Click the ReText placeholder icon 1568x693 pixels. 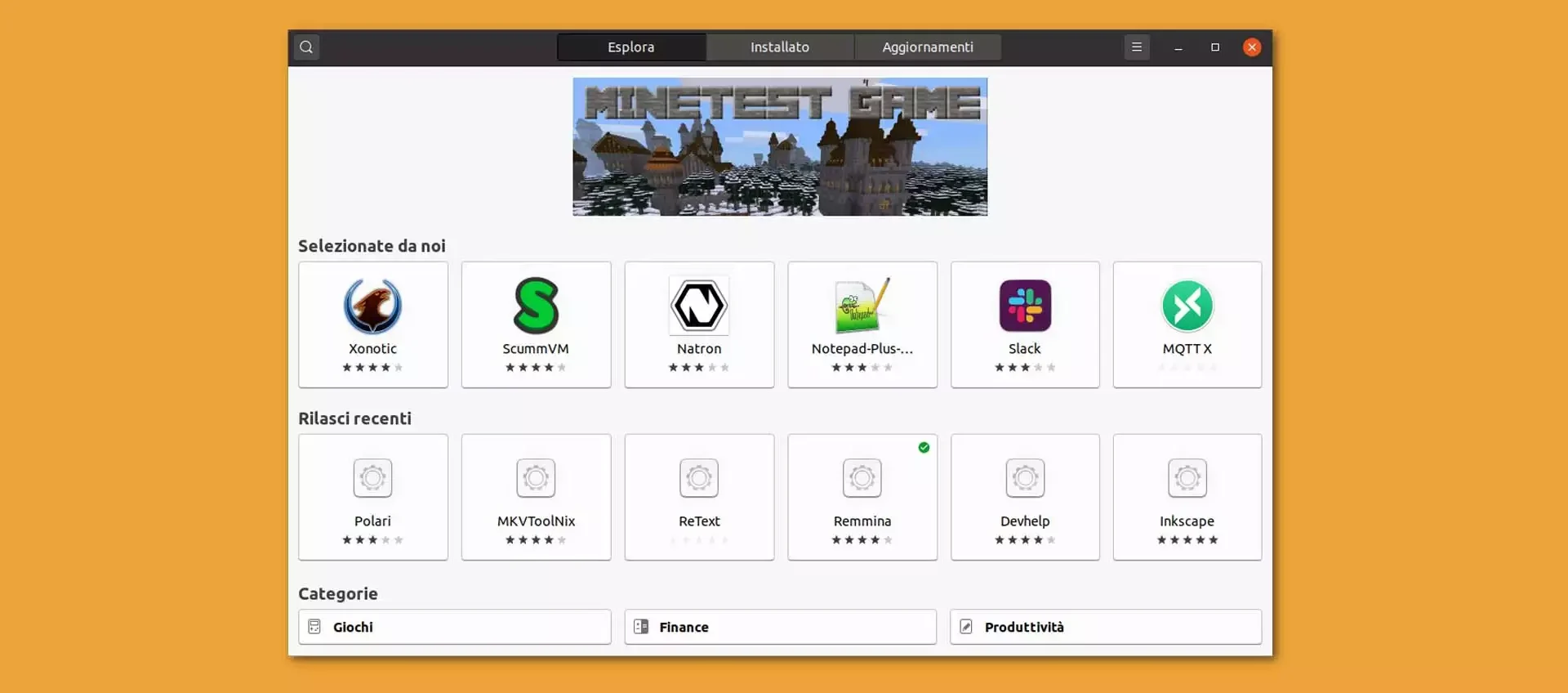[x=699, y=478]
